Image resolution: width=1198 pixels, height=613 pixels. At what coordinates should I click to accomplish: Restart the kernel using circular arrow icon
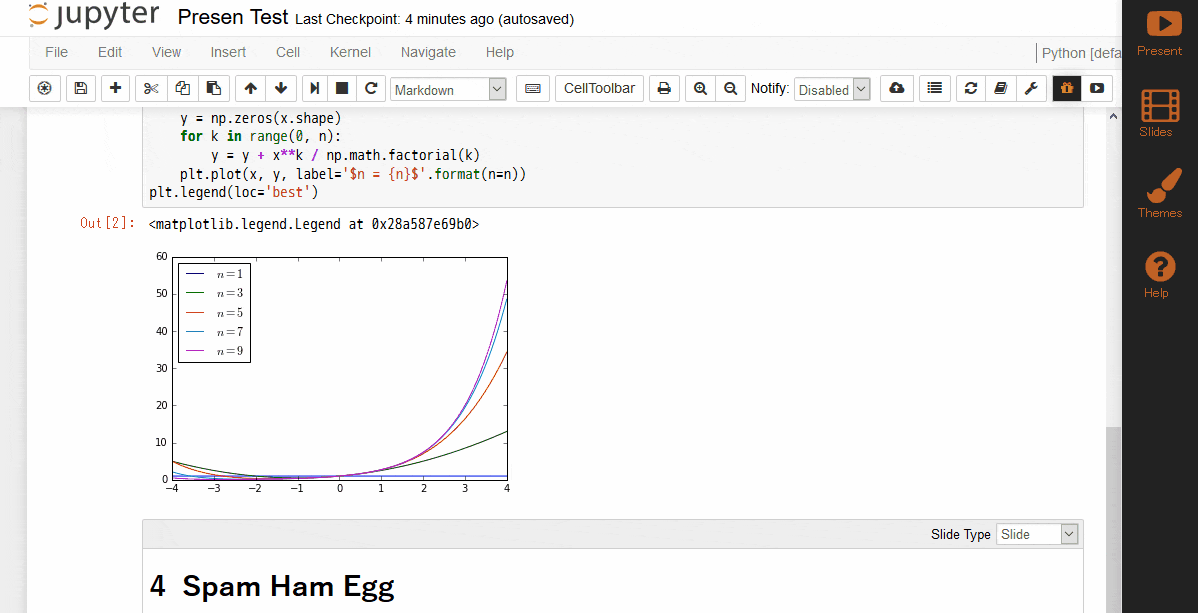[370, 88]
